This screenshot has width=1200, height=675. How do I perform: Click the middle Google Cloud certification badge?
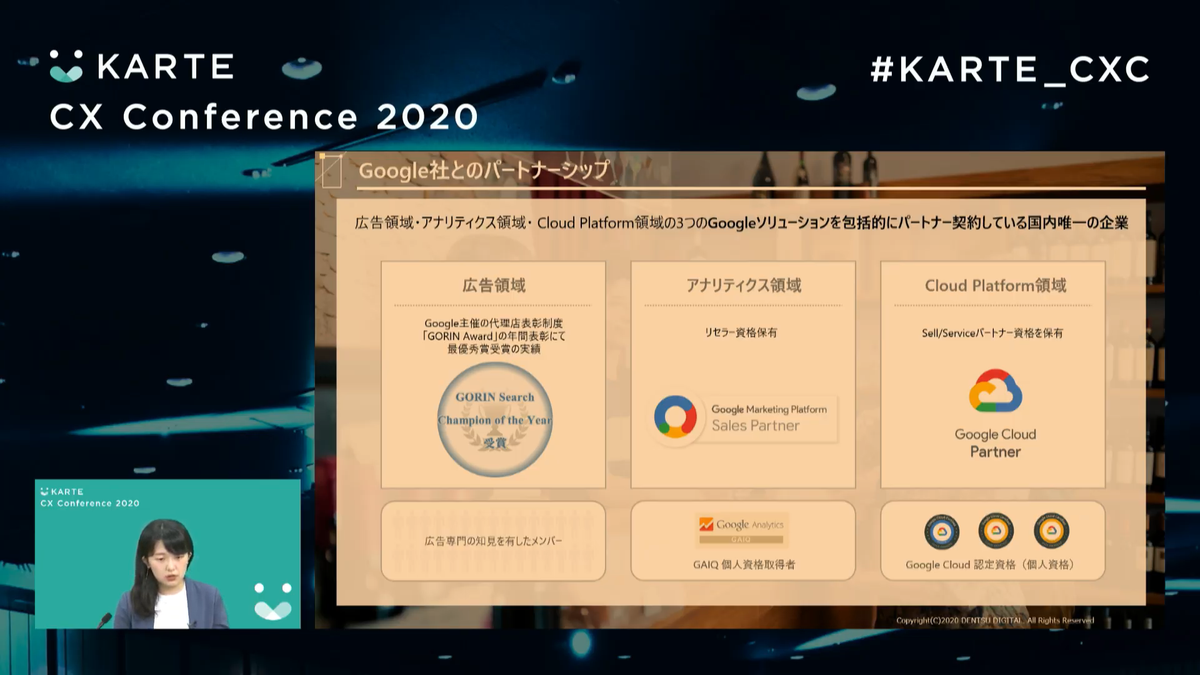pos(996,530)
